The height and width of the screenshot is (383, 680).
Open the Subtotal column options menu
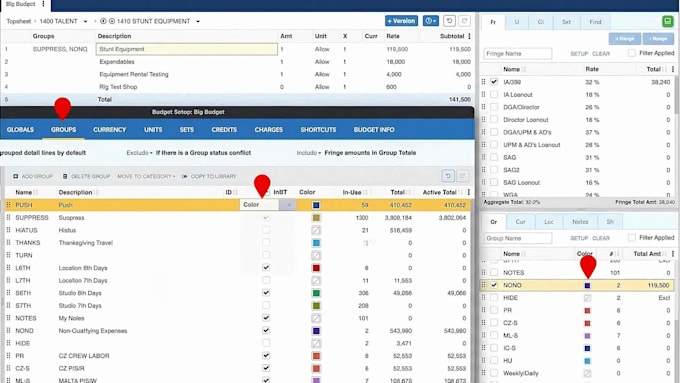tap(469, 36)
